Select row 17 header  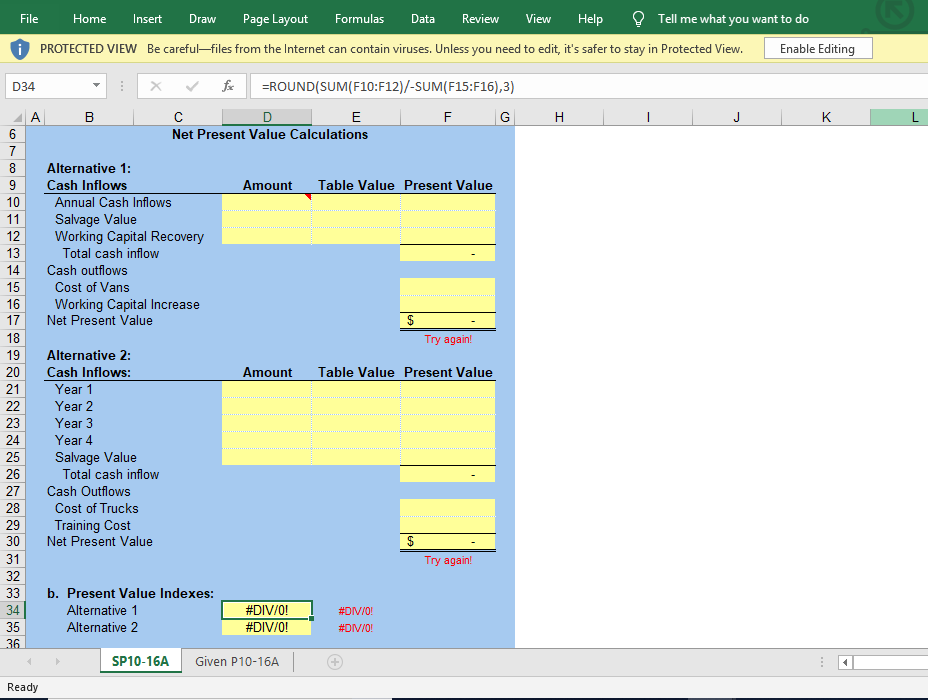click(x=12, y=321)
